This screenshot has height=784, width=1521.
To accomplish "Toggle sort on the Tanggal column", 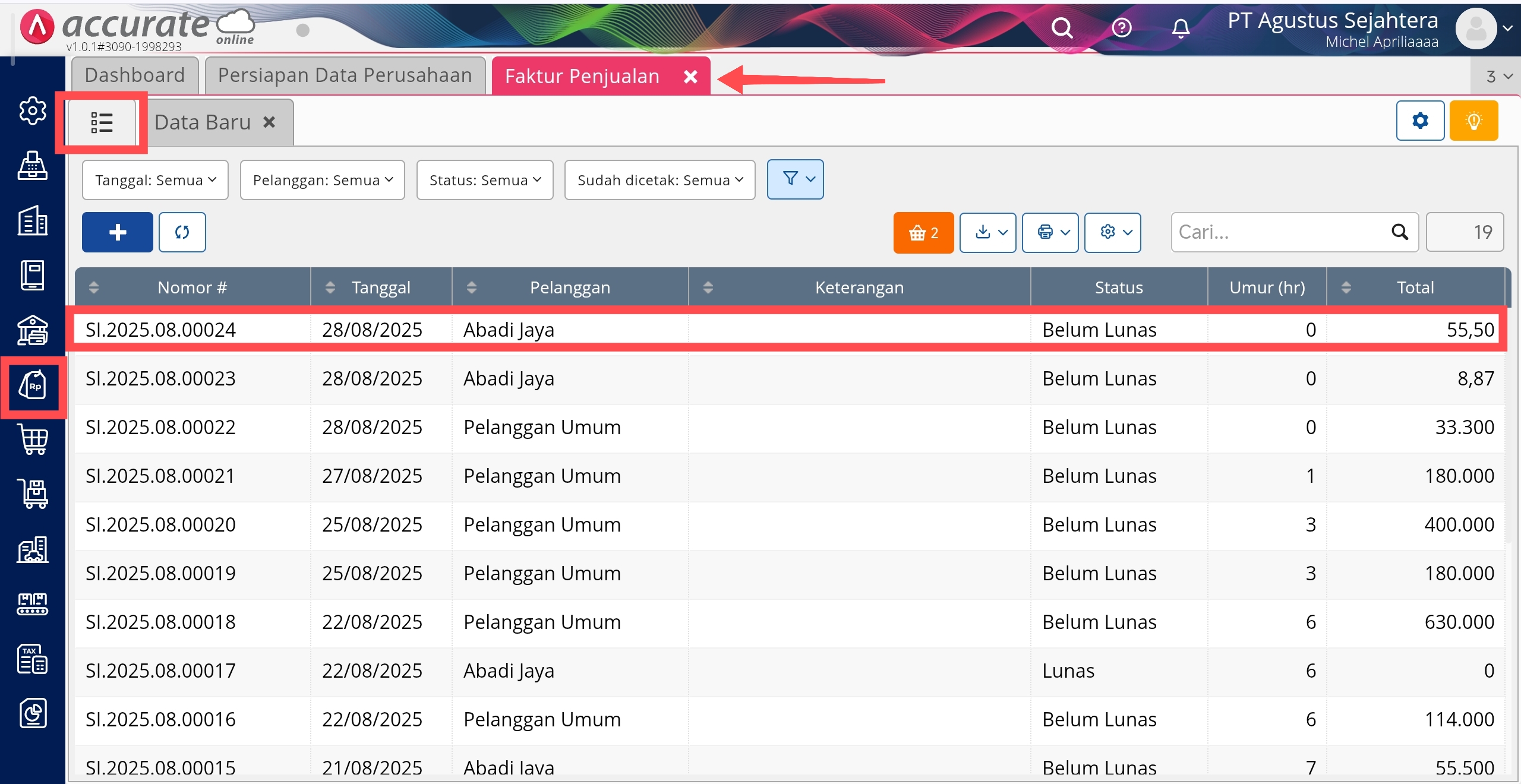I will pyautogui.click(x=380, y=287).
